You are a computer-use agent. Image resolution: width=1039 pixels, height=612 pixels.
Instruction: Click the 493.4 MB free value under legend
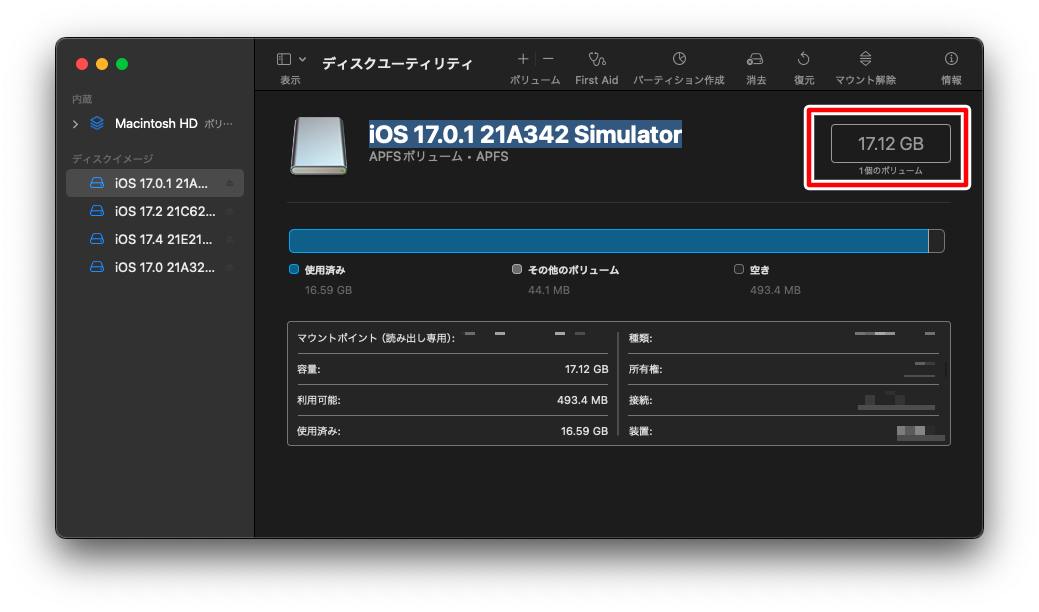tap(775, 290)
